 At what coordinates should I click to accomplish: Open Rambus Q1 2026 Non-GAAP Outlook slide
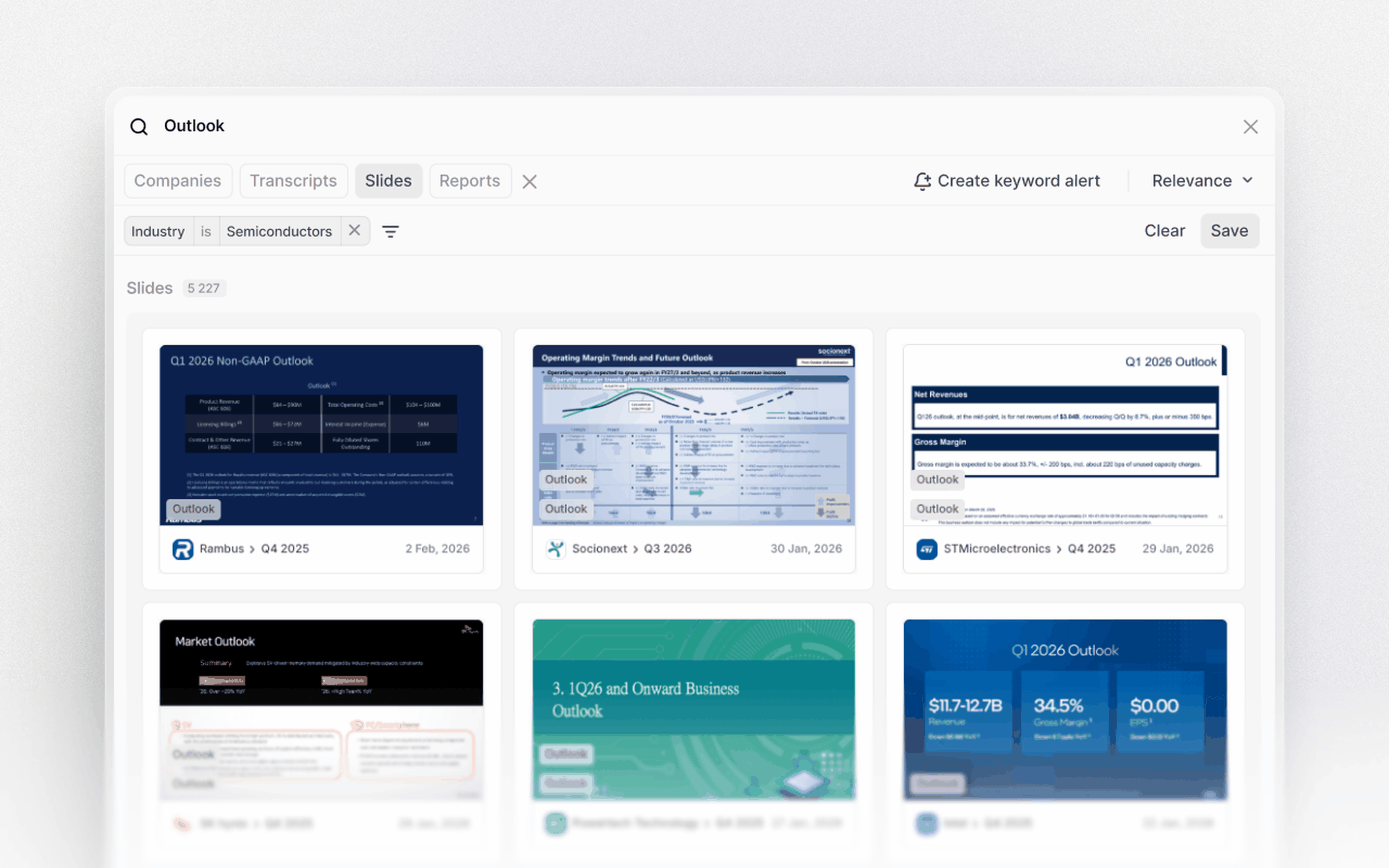(321, 435)
